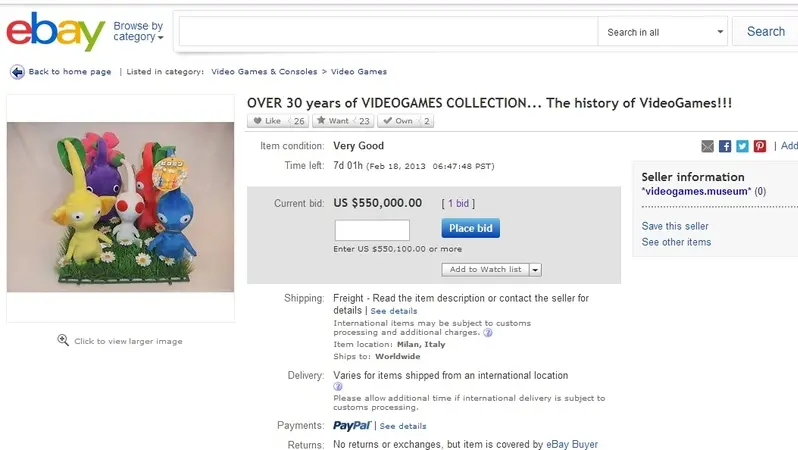Click the Place bid button

pyautogui.click(x=471, y=229)
